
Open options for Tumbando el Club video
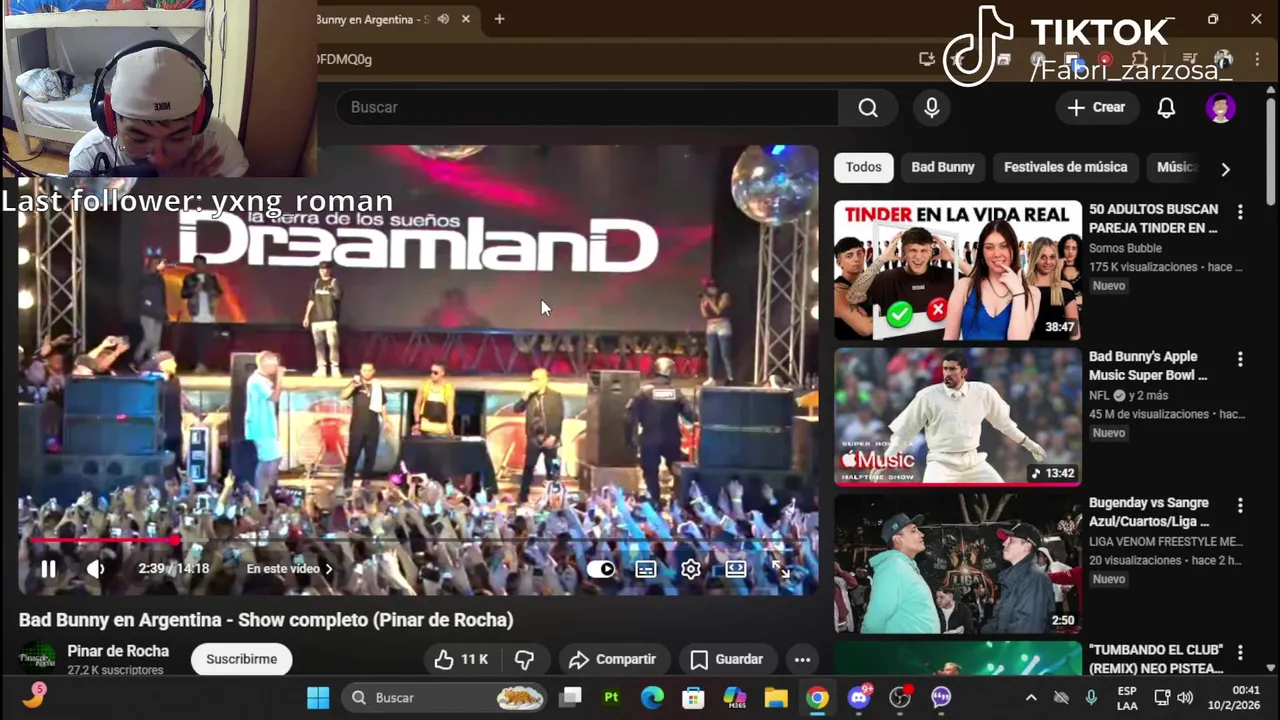(1240, 653)
